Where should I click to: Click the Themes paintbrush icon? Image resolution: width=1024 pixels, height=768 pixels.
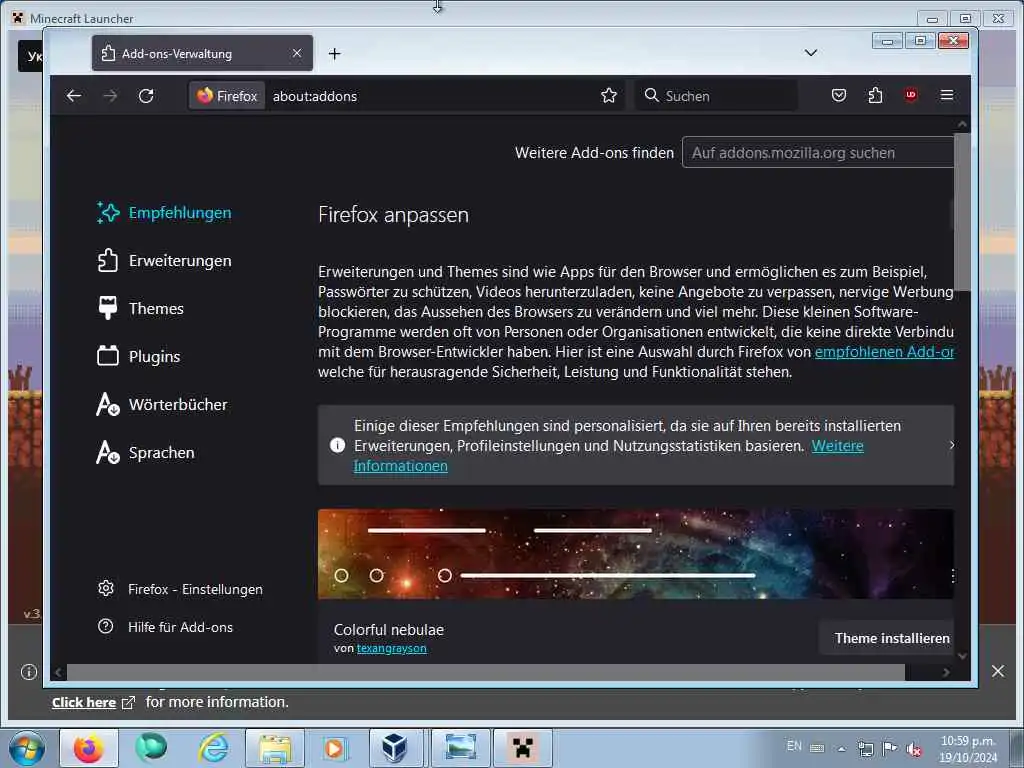(108, 308)
